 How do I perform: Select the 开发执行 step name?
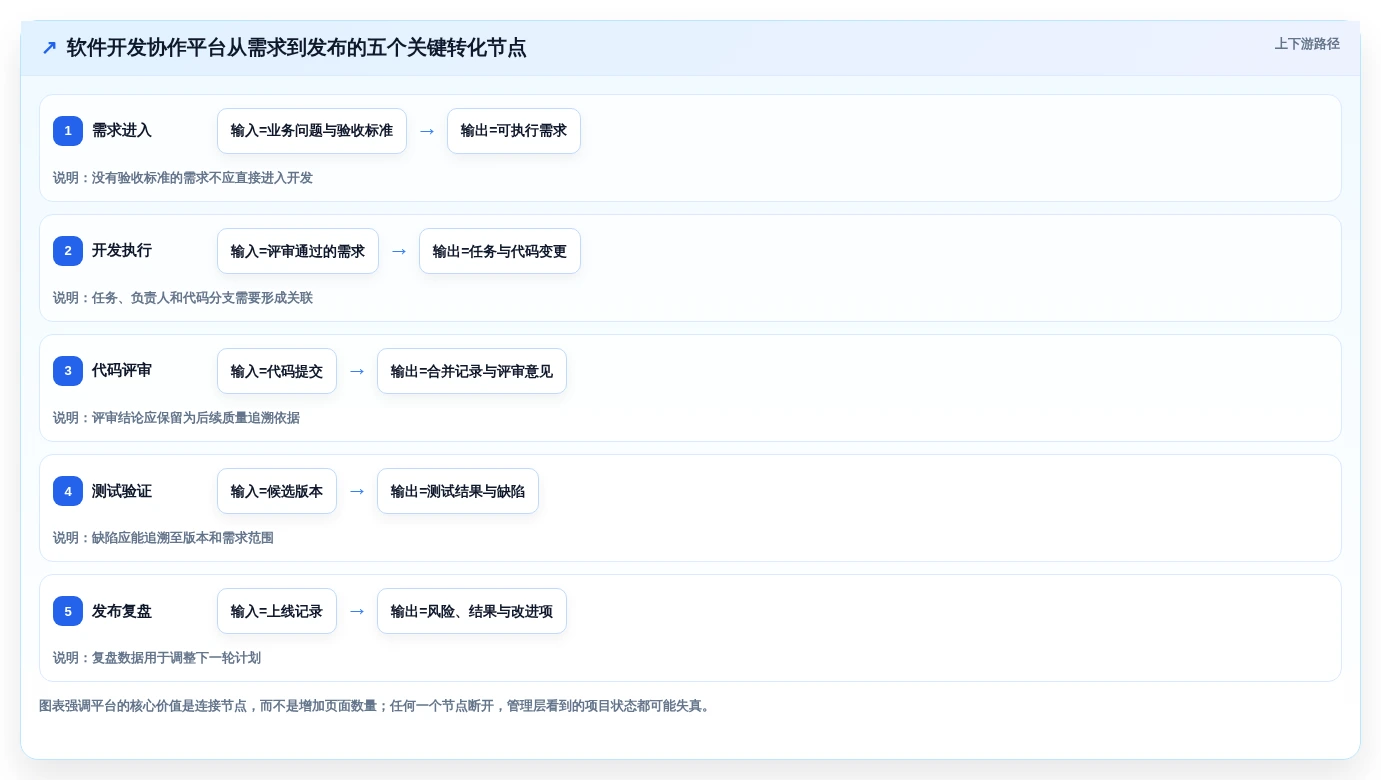point(122,250)
